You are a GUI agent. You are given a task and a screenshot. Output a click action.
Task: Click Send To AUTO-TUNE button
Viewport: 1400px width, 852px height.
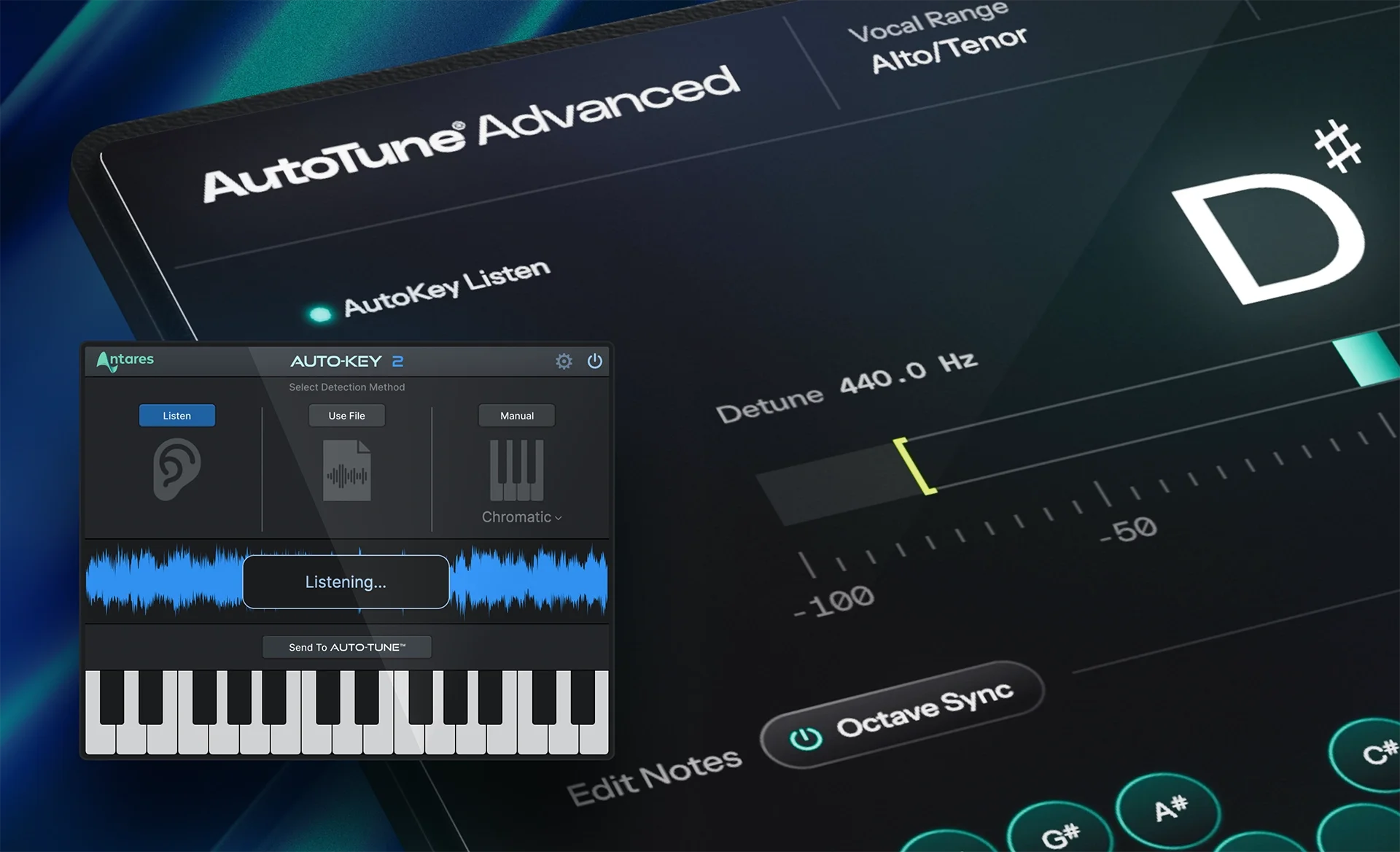[347, 647]
